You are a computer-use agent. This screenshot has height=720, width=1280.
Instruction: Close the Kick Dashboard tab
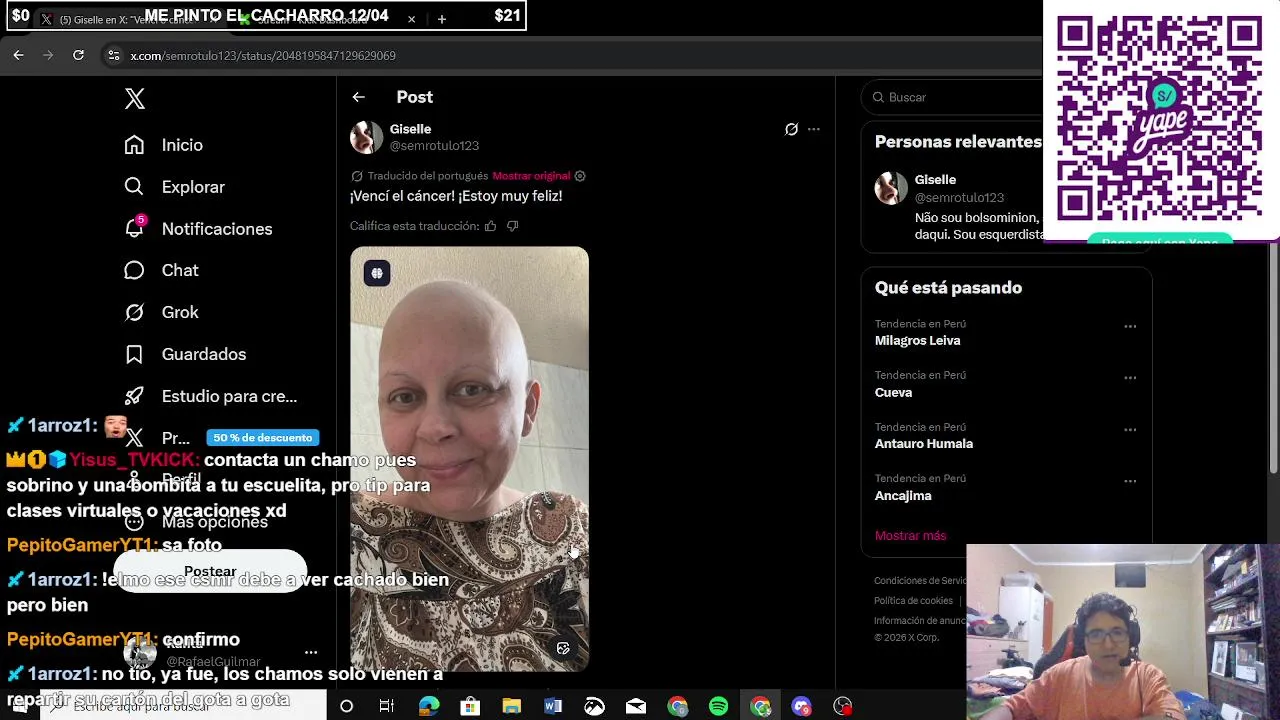pos(411,19)
